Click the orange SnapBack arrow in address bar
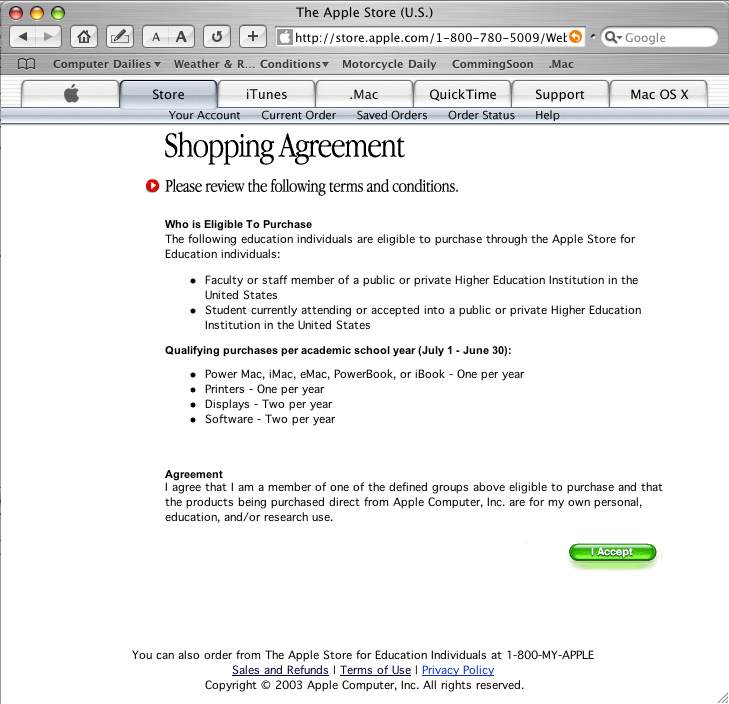Image resolution: width=729 pixels, height=704 pixels. click(576, 37)
